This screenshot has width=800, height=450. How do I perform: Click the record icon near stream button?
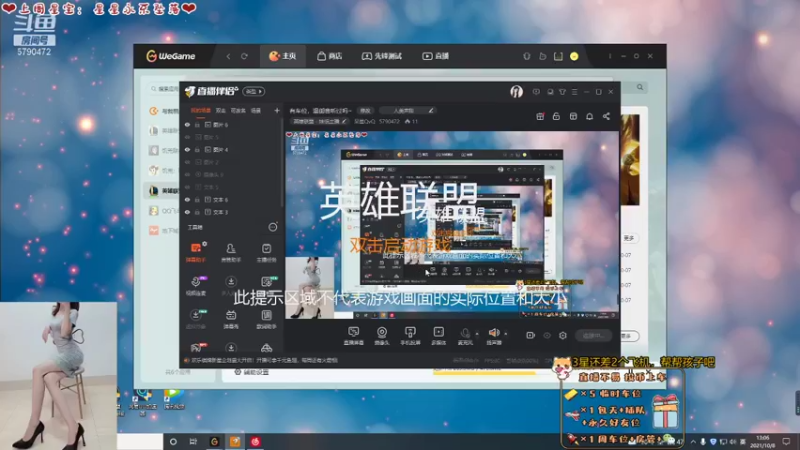pyautogui.click(x=531, y=335)
